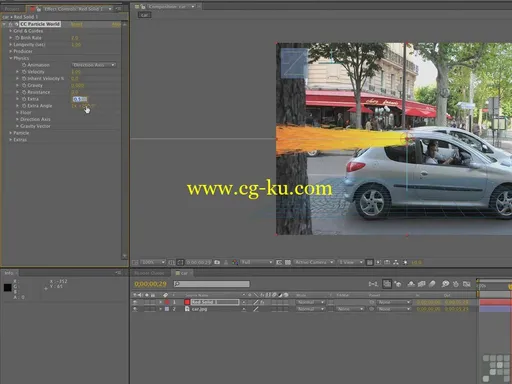Toggle transparency grid in viewer

pos(288,263)
